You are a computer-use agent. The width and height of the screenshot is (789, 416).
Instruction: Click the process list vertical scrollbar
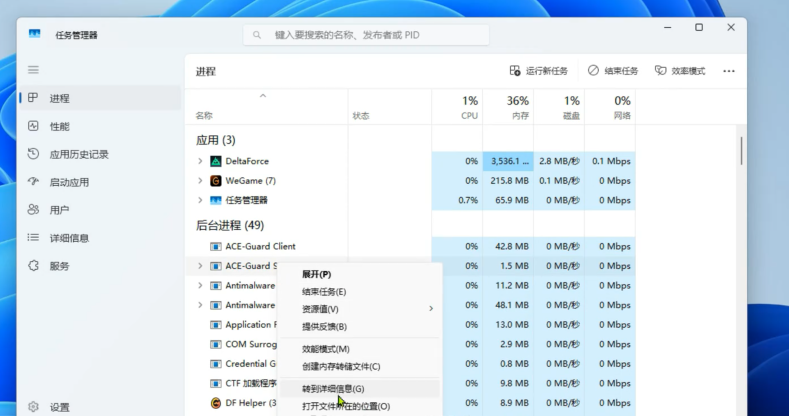742,151
